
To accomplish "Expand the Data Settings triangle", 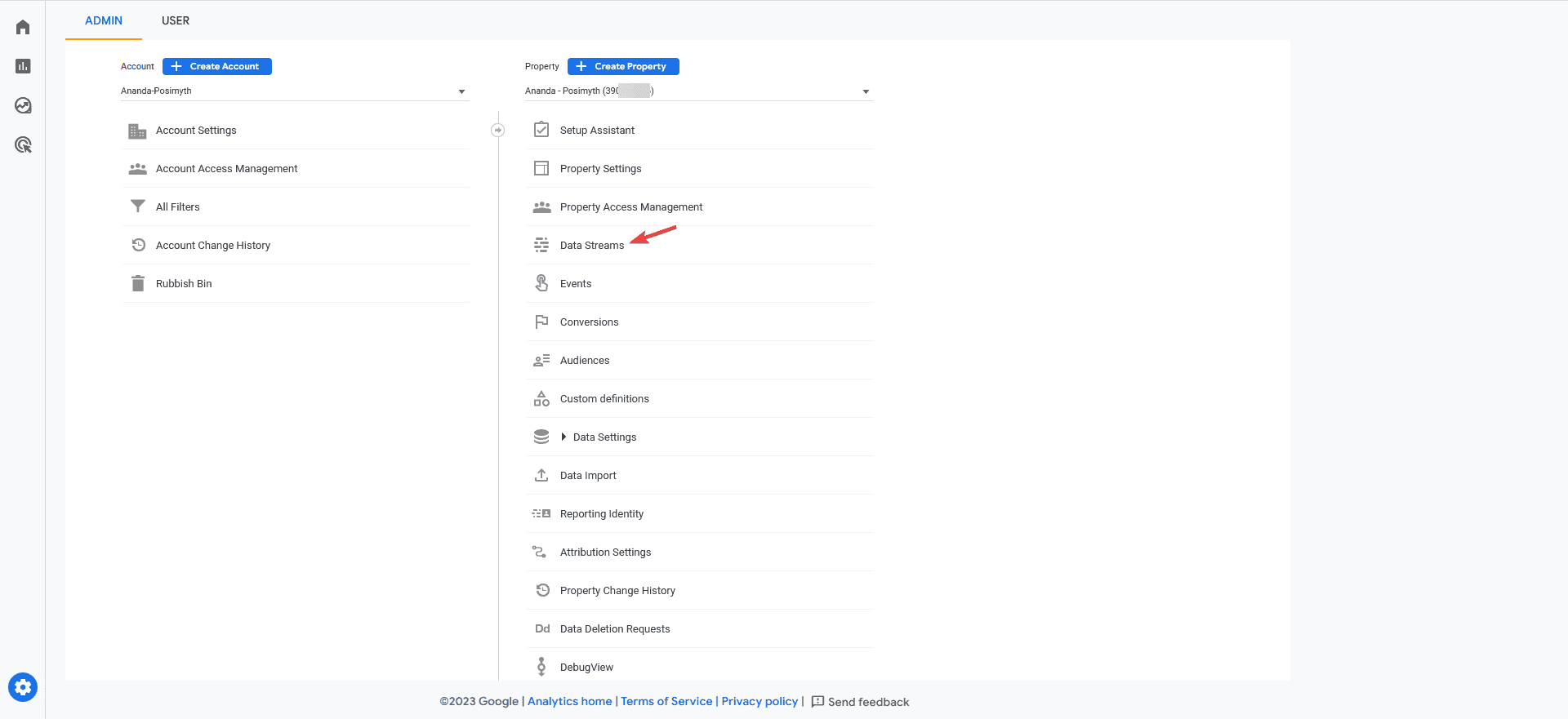I will [563, 437].
